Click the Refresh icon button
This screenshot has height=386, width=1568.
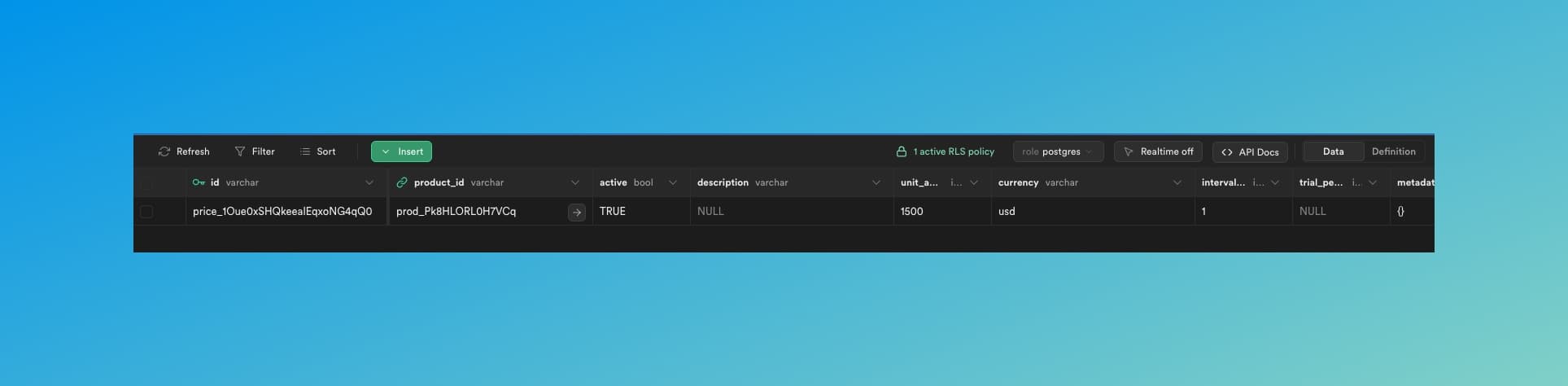tap(164, 151)
